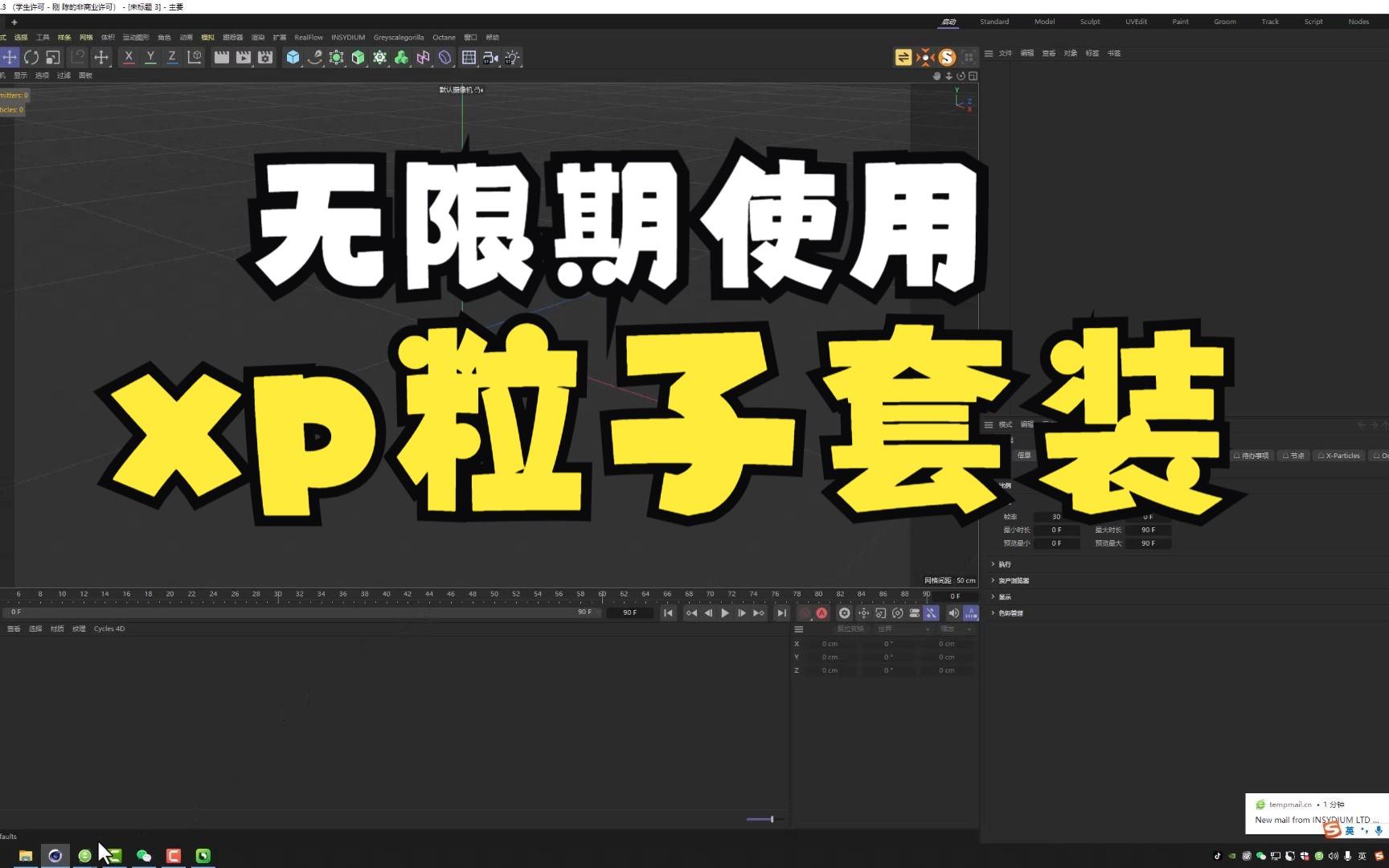Click the viewport pan hand icon
This screenshot has width=1389, height=868.
pyautogui.click(x=936, y=76)
